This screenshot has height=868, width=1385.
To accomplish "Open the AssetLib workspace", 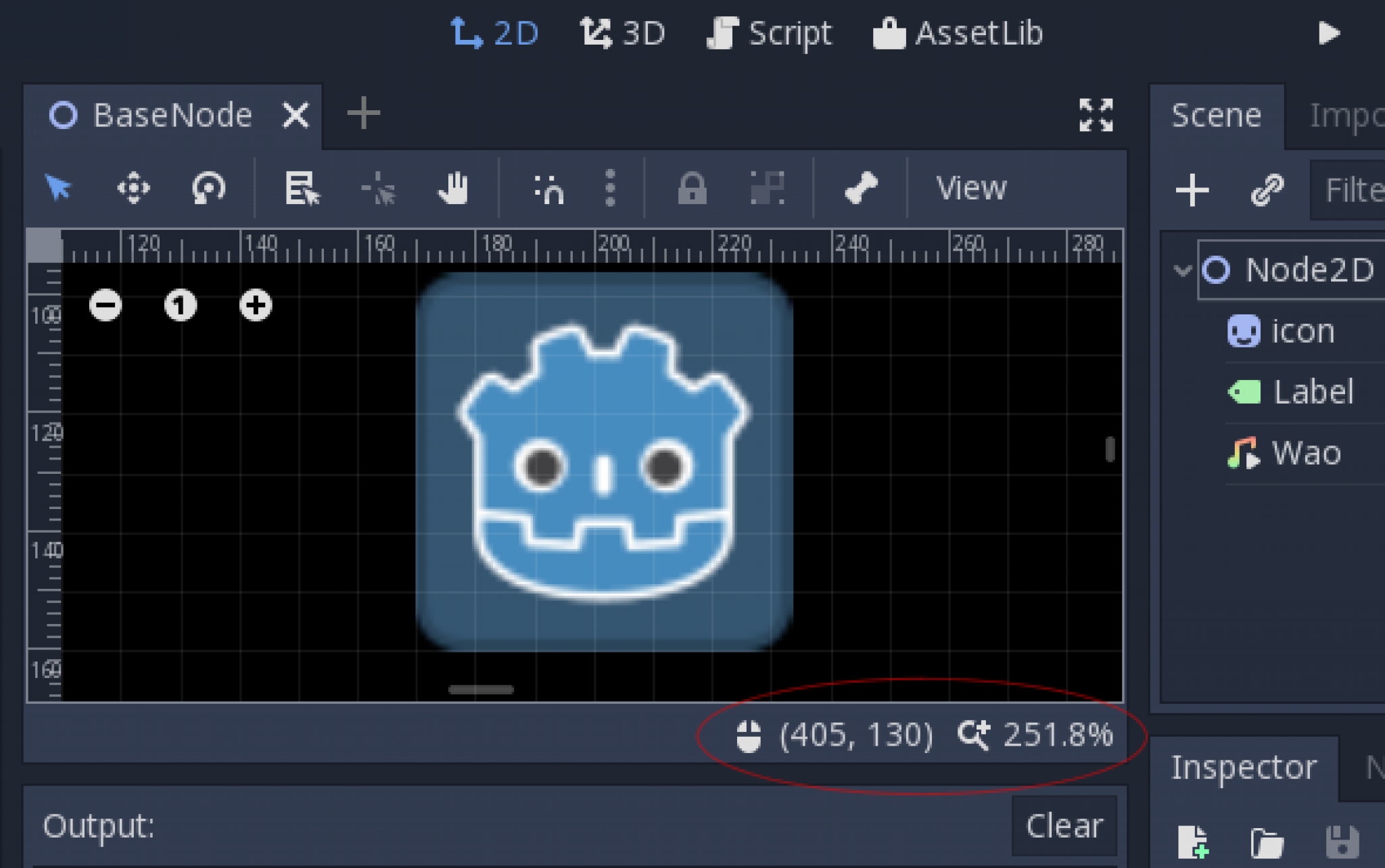I will (x=958, y=32).
